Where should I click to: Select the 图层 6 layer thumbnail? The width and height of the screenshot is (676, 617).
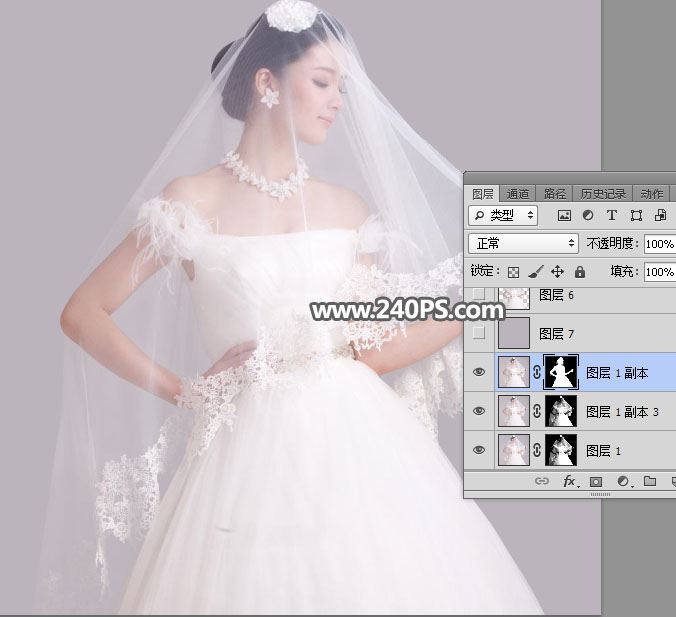tap(514, 298)
